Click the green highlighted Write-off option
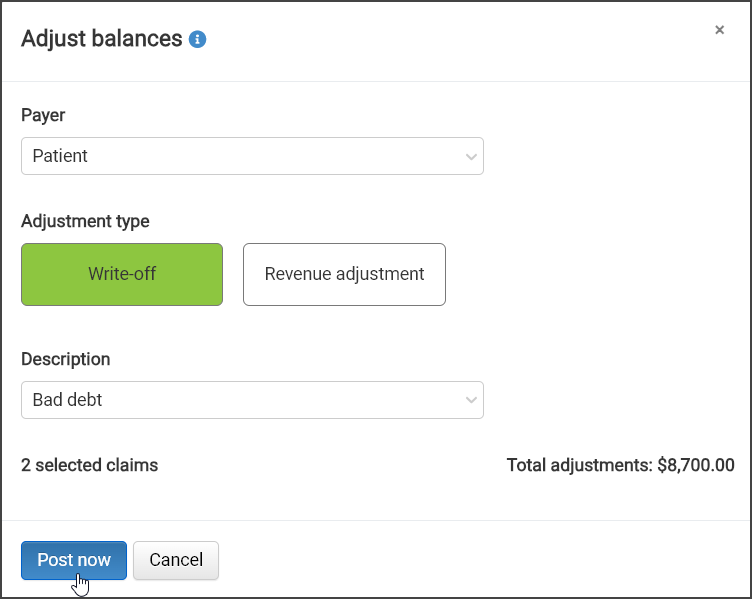The width and height of the screenshot is (752, 599). [x=122, y=274]
